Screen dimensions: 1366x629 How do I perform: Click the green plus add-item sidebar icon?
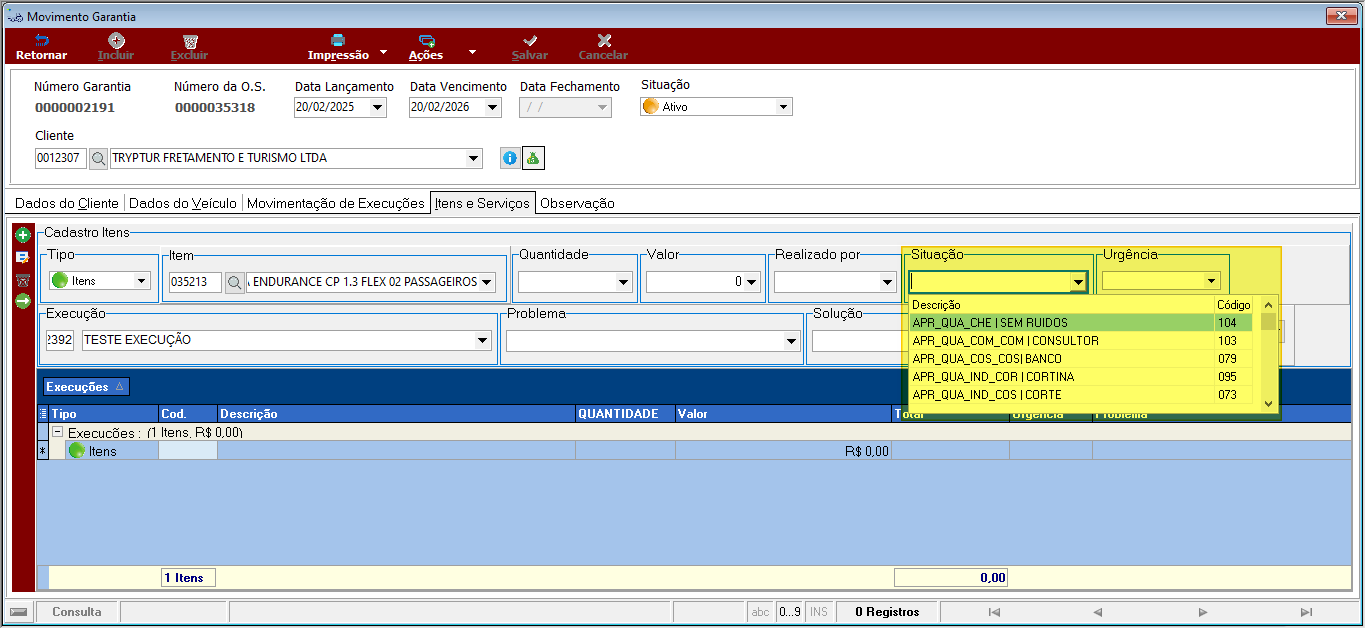click(x=23, y=236)
